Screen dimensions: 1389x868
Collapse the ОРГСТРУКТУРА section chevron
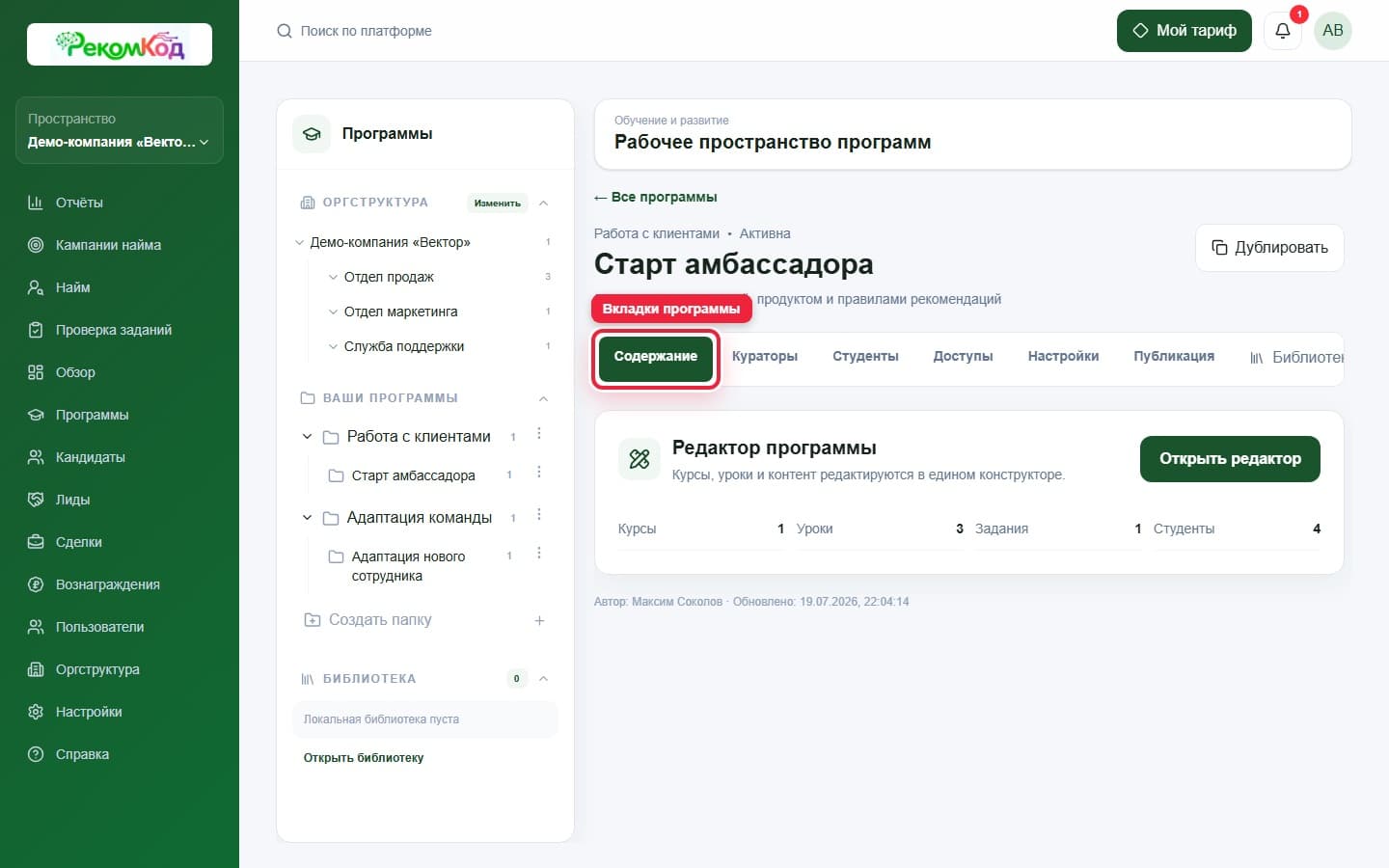[x=543, y=203]
